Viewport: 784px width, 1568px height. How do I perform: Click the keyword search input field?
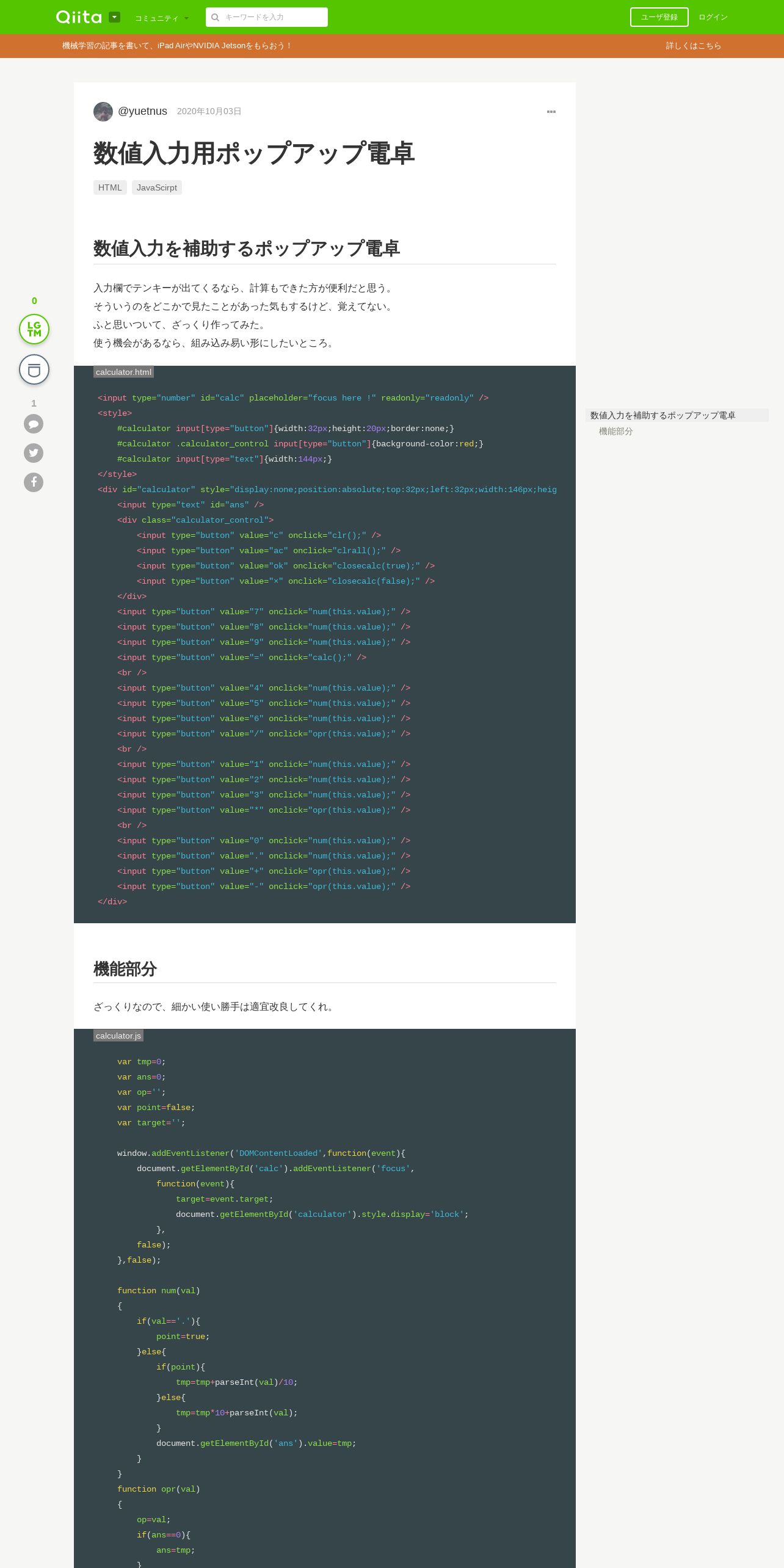[x=267, y=17]
